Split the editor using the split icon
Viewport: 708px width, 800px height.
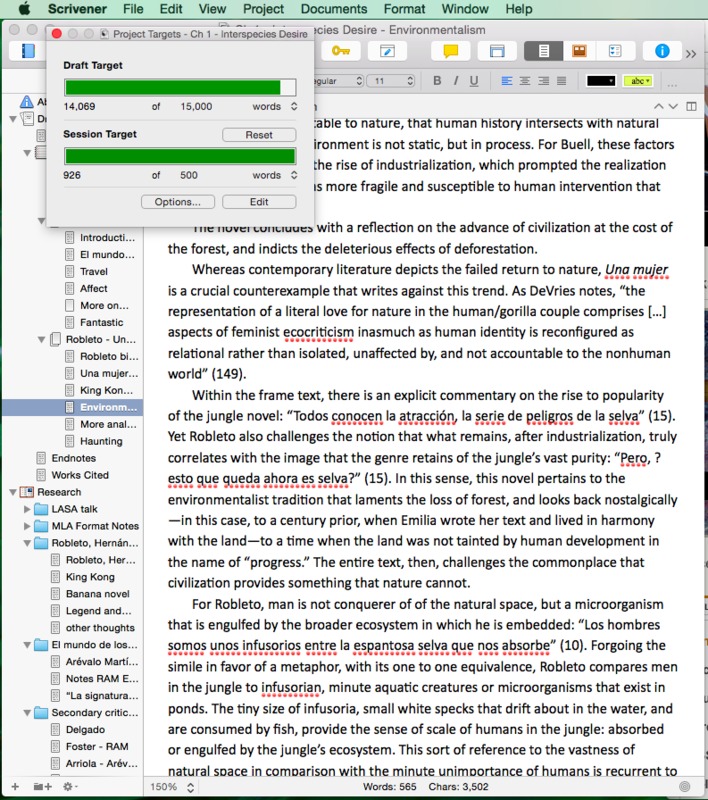click(x=691, y=106)
